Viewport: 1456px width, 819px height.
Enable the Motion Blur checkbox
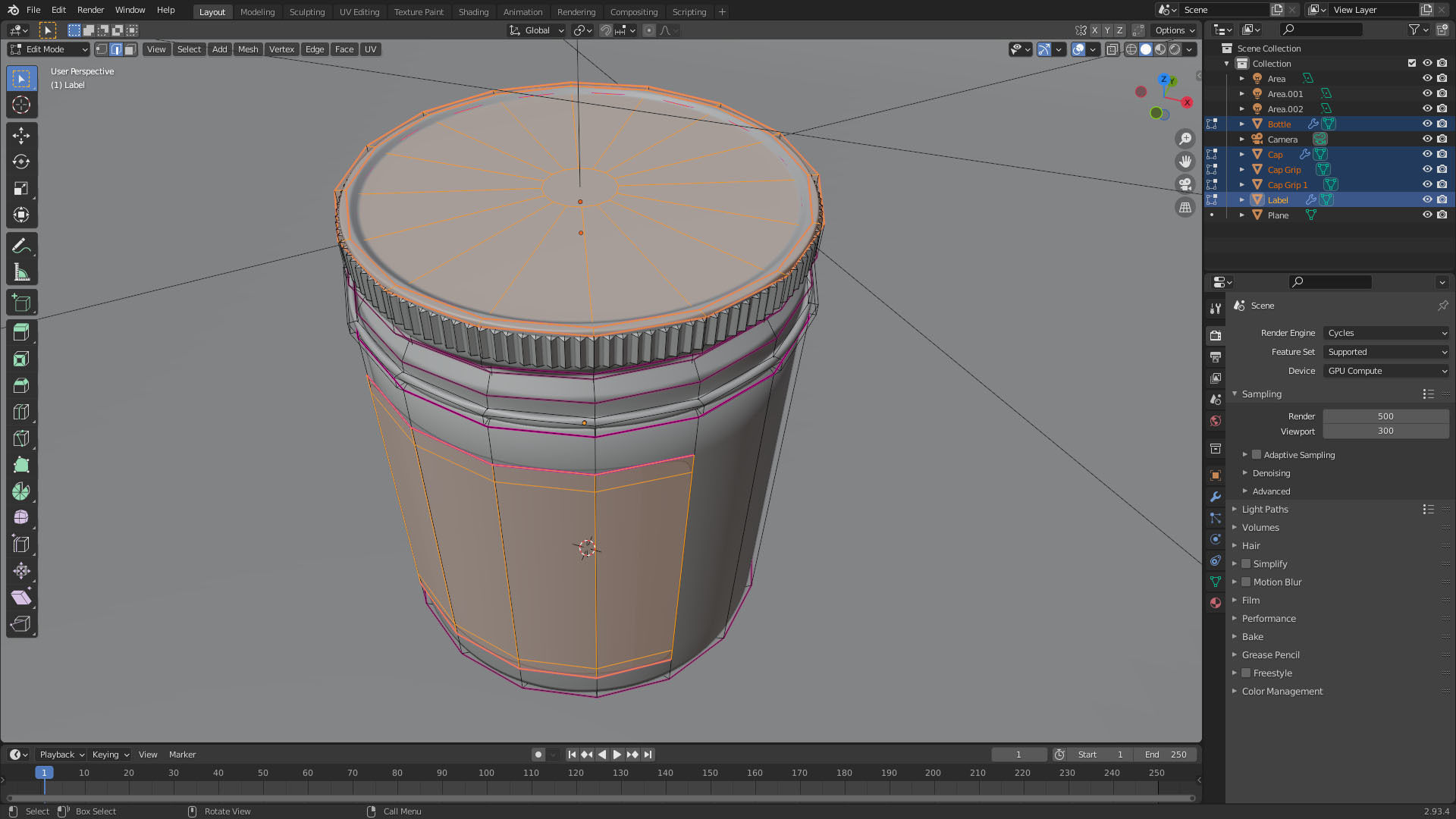click(1246, 582)
